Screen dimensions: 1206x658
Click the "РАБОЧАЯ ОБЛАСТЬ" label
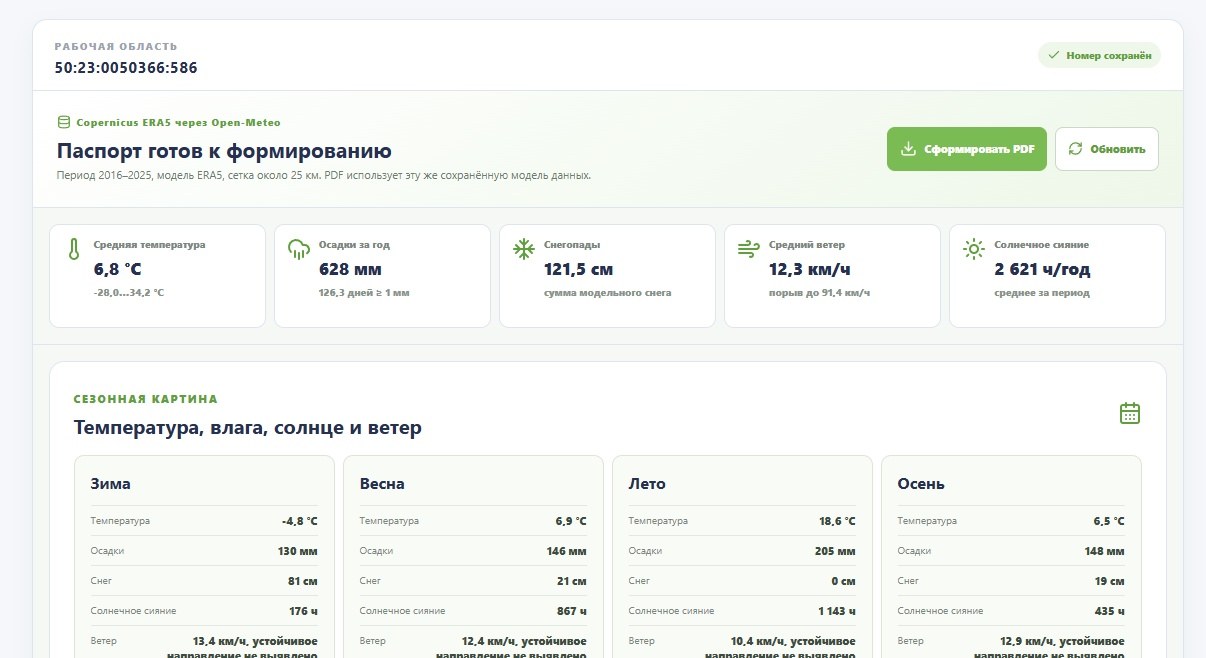click(116, 46)
